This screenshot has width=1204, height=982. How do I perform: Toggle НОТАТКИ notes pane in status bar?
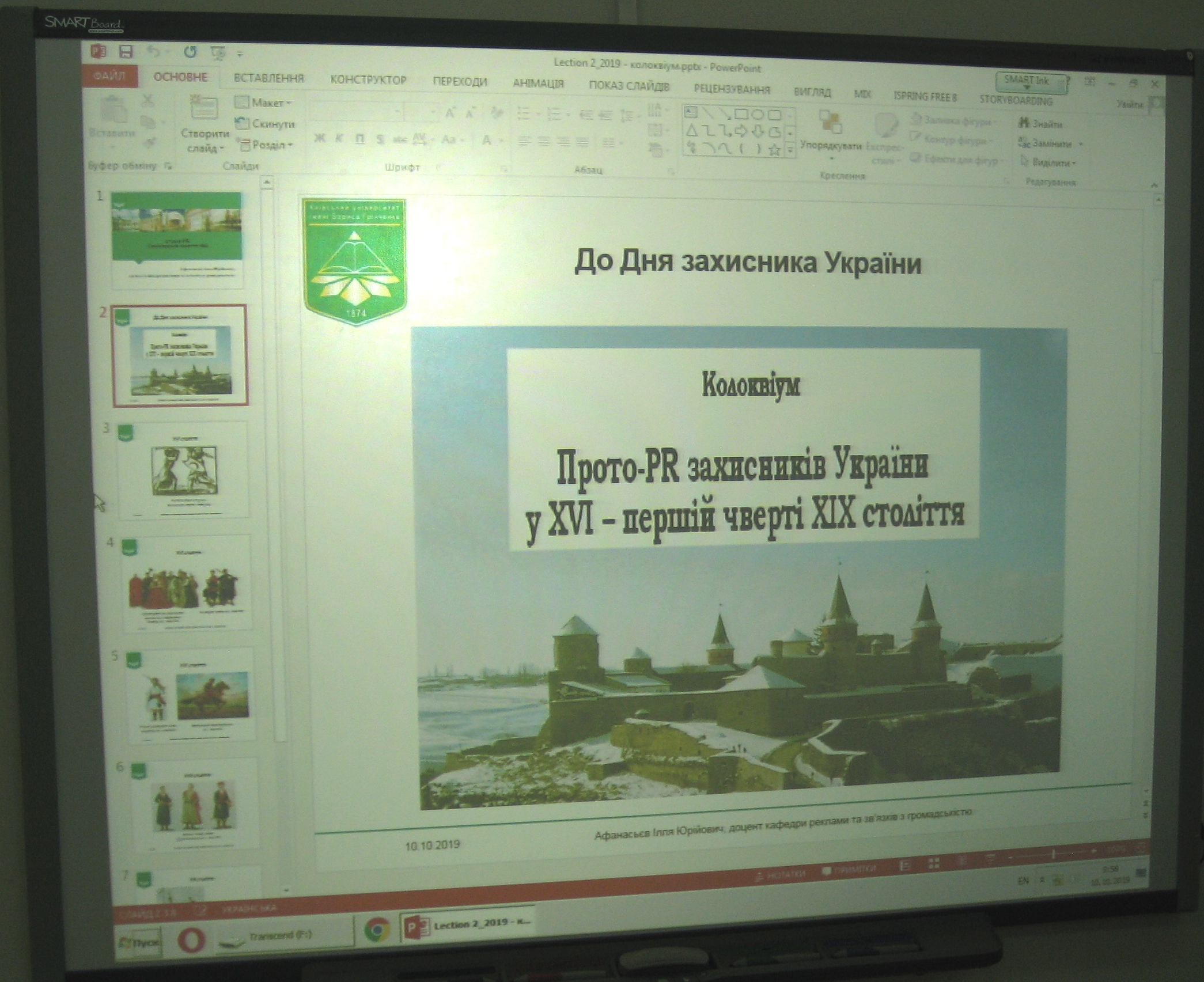point(779,874)
